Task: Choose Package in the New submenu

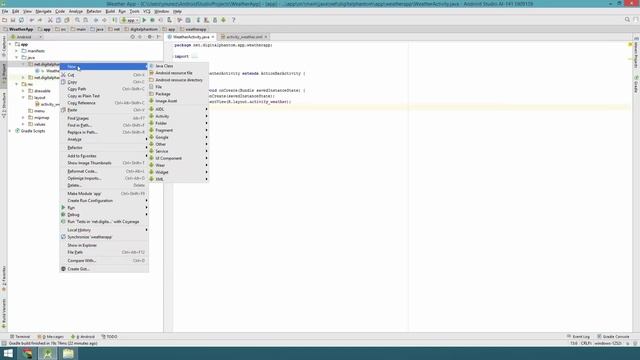Action: [178, 94]
